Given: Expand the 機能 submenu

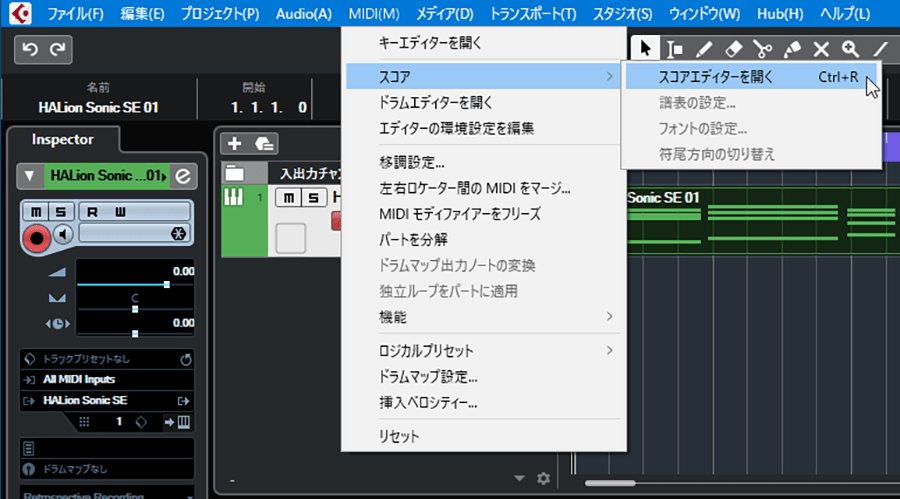Looking at the screenshot, I should tap(483, 317).
